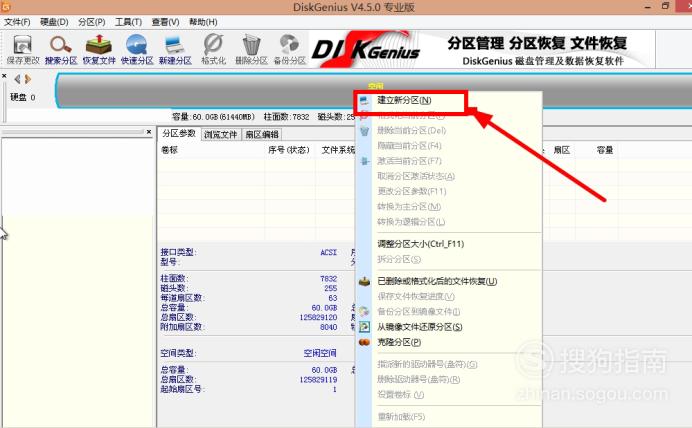Click the ACSI interface type value
Screen dimensions: 692x428
(x=329, y=252)
